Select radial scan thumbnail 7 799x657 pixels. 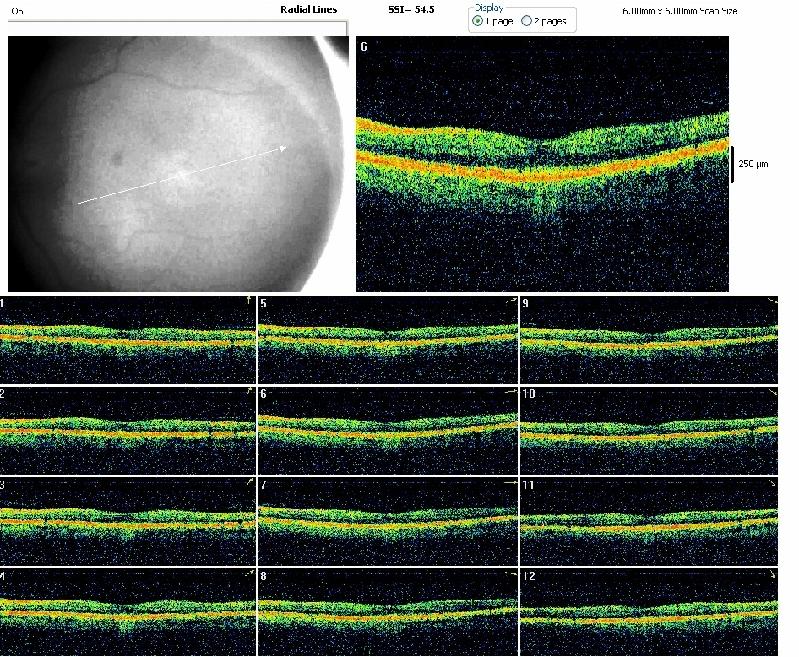(x=388, y=522)
